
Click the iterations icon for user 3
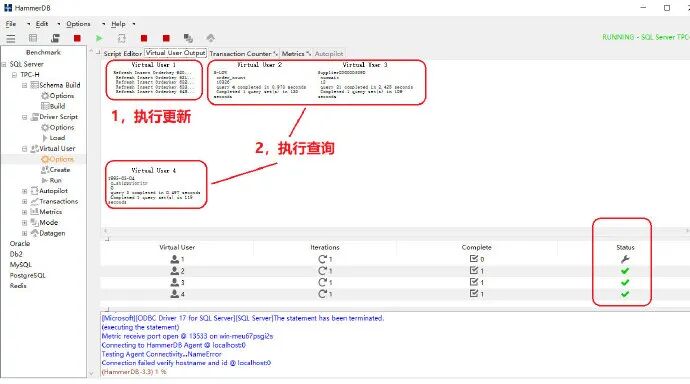point(323,282)
